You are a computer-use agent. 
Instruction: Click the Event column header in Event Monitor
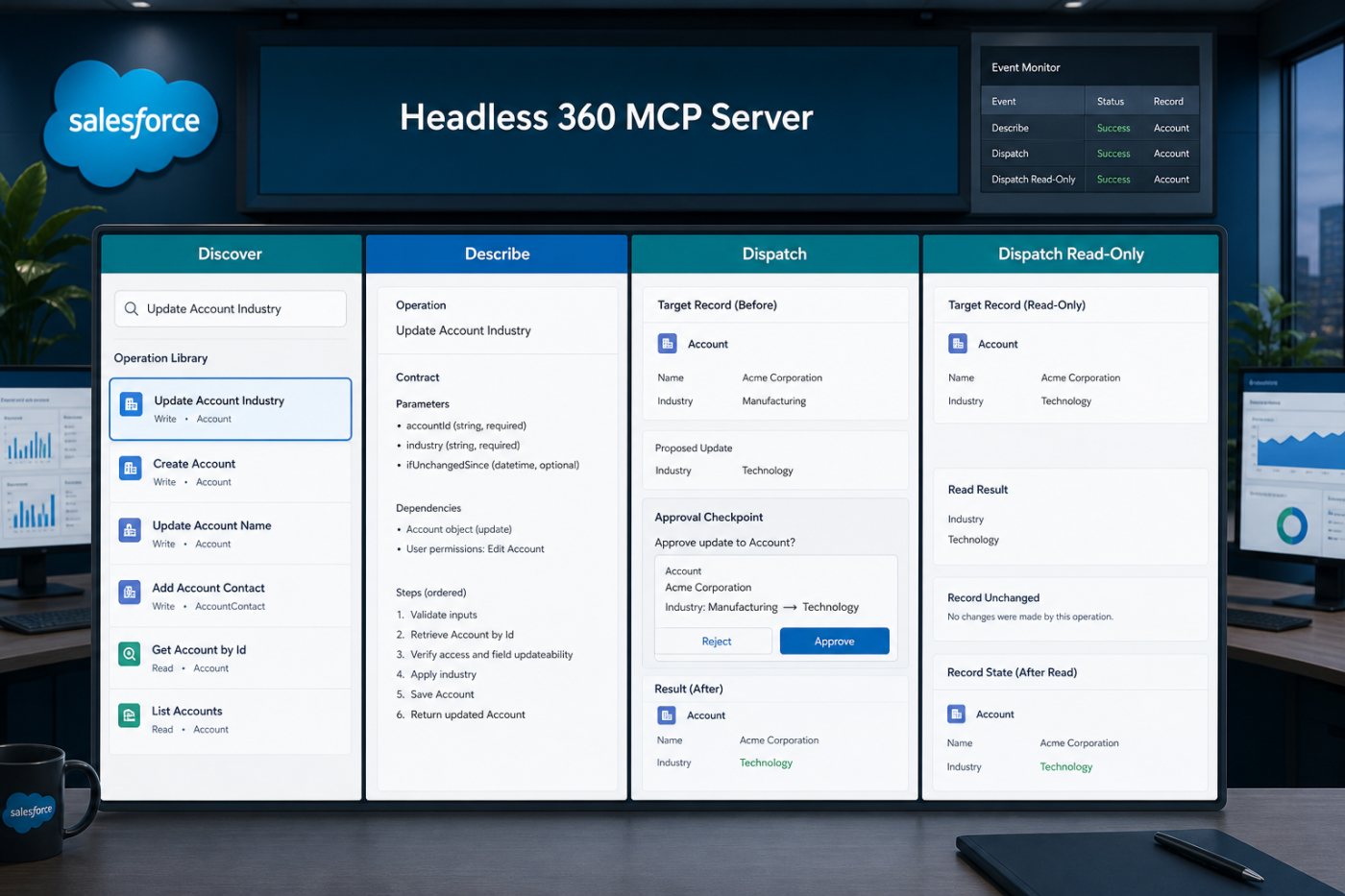(1004, 101)
